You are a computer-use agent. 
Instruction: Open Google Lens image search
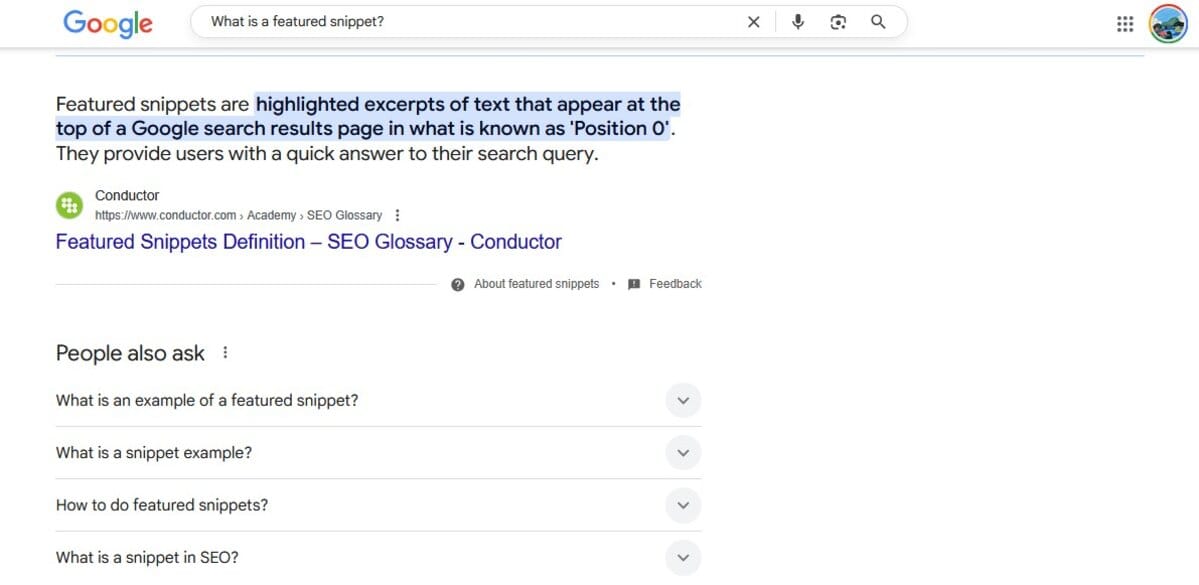(x=838, y=21)
